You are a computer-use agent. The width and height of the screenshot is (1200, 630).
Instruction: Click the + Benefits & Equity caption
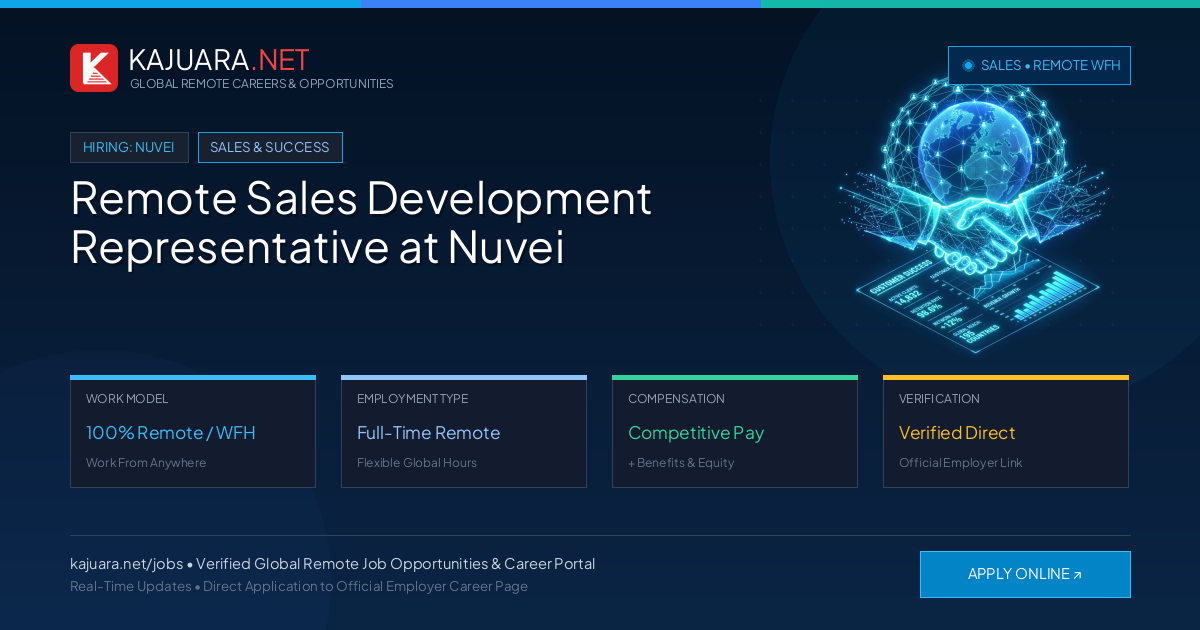click(x=681, y=463)
